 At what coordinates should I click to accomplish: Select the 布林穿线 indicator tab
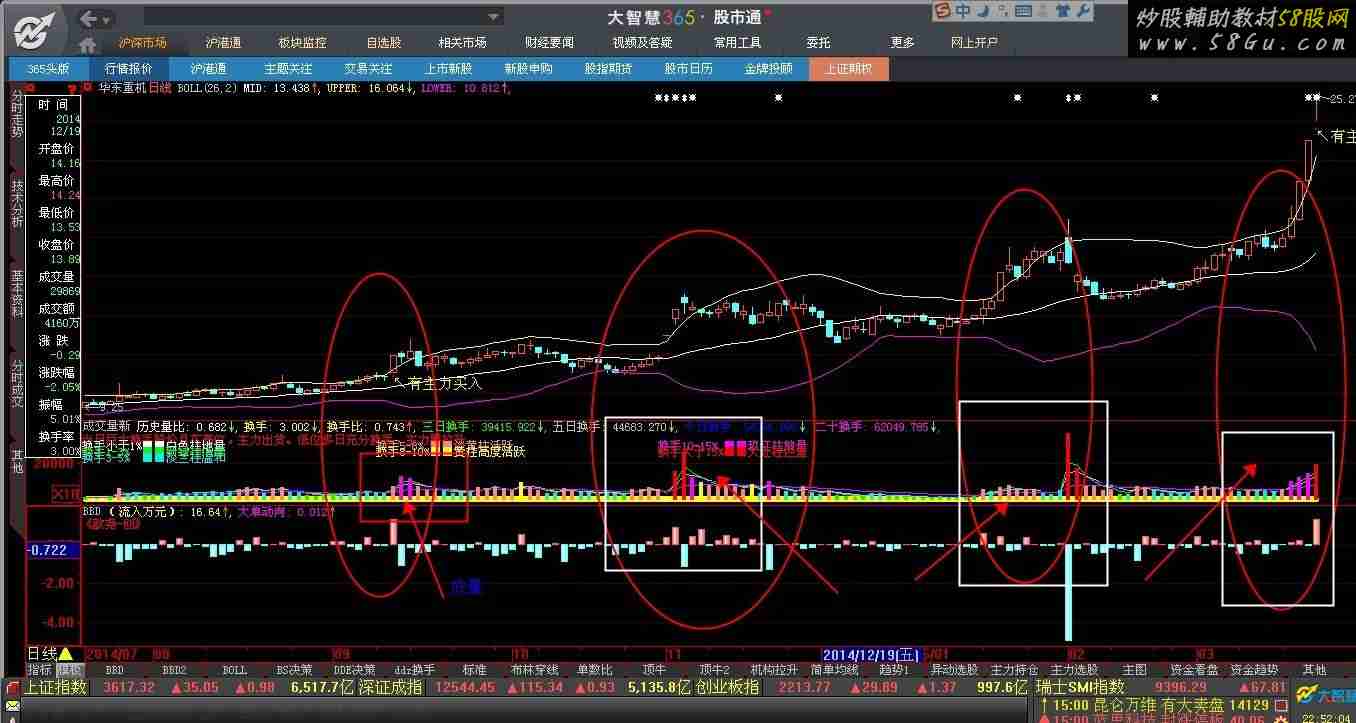[x=534, y=670]
